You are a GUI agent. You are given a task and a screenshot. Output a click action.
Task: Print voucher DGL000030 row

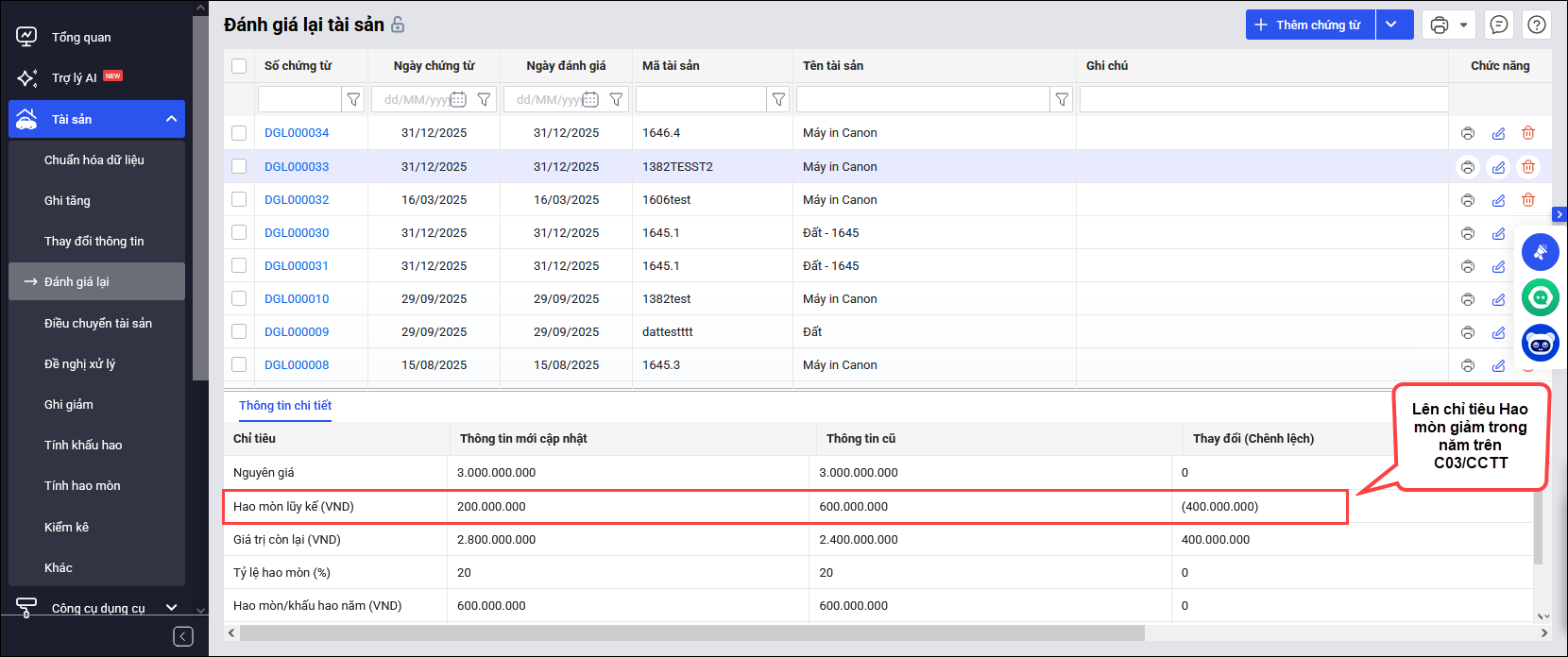pyautogui.click(x=1467, y=233)
